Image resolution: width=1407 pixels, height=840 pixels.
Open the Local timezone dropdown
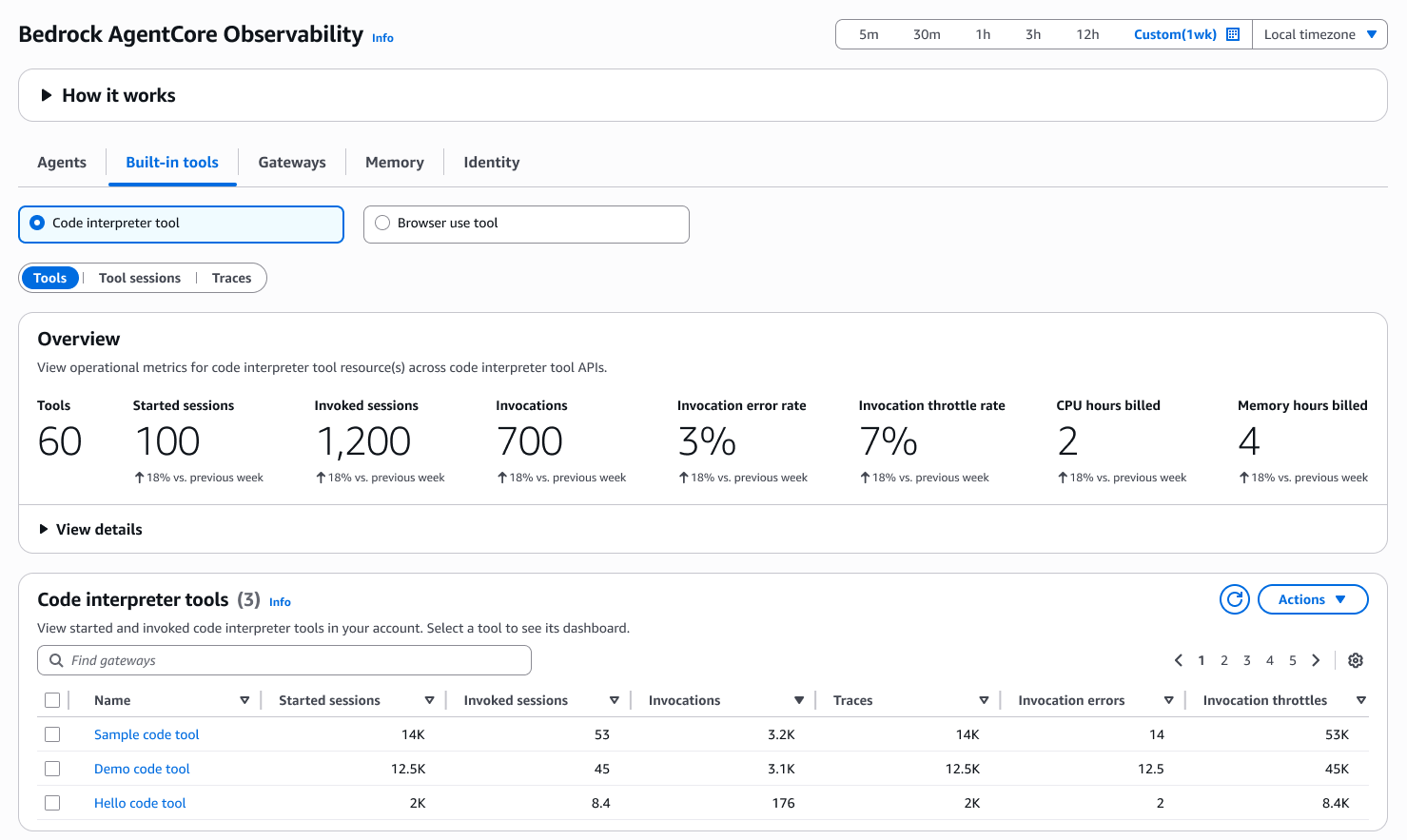click(x=1319, y=33)
